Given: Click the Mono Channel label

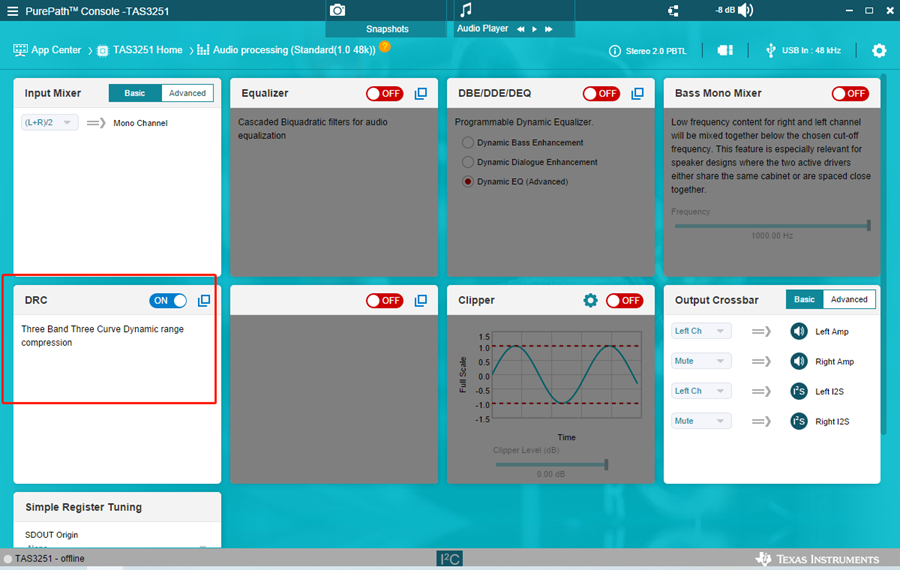Looking at the screenshot, I should [140, 123].
